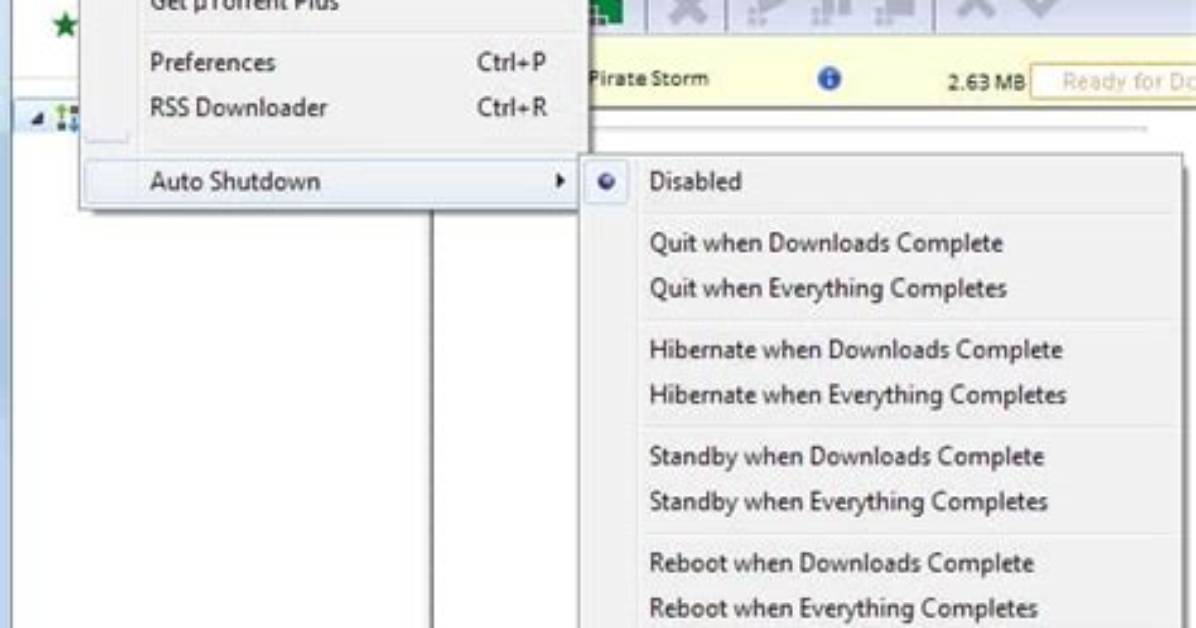Screen dimensions: 1196x628
Task: Choose Reboot when Everything Completes
Action: 843,609
